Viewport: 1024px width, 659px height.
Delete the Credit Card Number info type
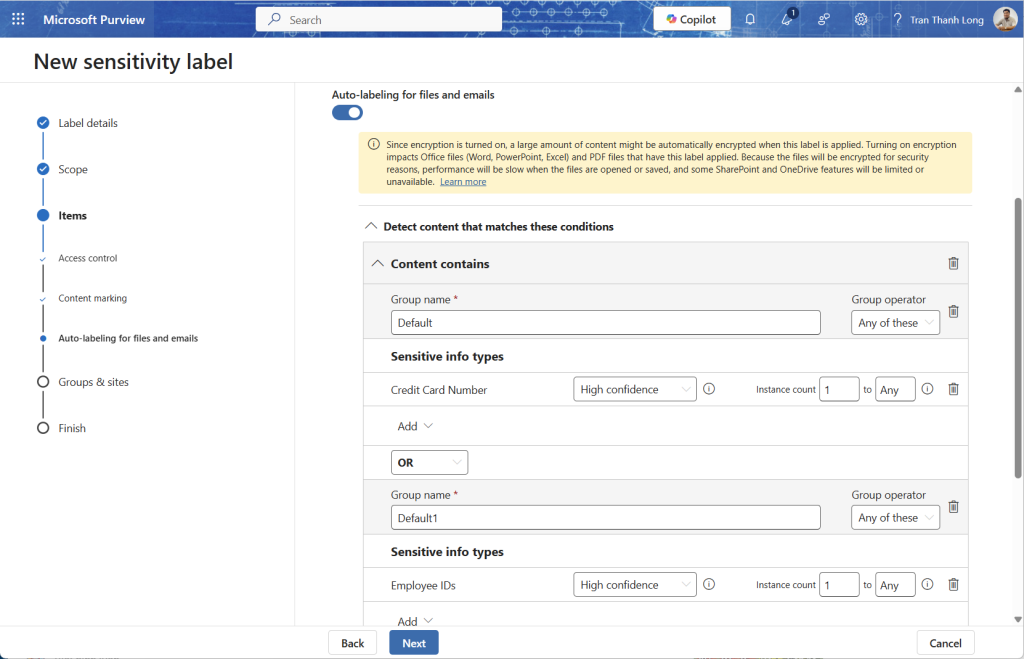click(953, 389)
